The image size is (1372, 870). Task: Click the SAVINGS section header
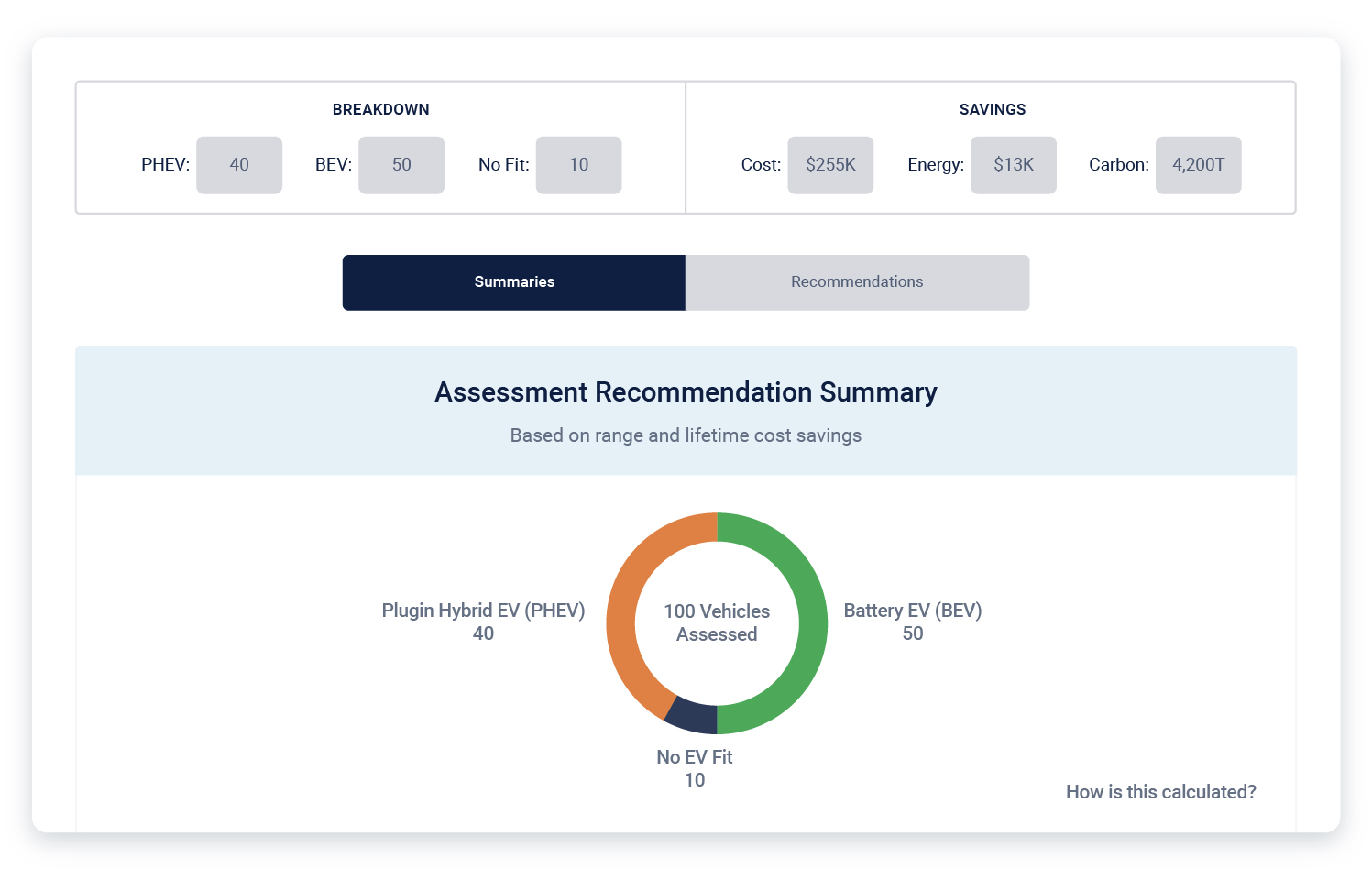point(992,109)
